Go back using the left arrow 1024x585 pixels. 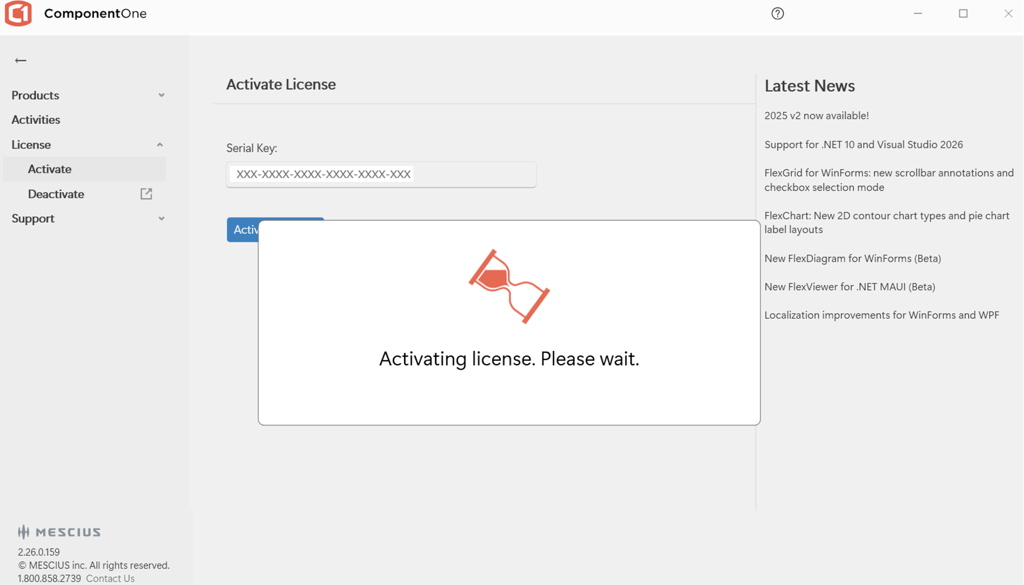[x=20, y=61]
